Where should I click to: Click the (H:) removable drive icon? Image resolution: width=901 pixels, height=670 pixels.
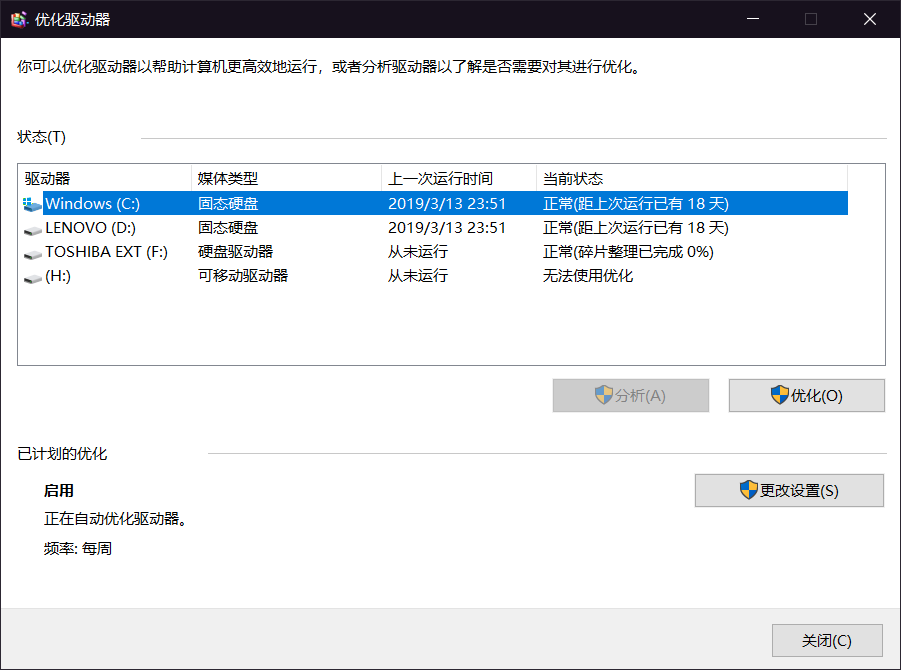[x=32, y=278]
